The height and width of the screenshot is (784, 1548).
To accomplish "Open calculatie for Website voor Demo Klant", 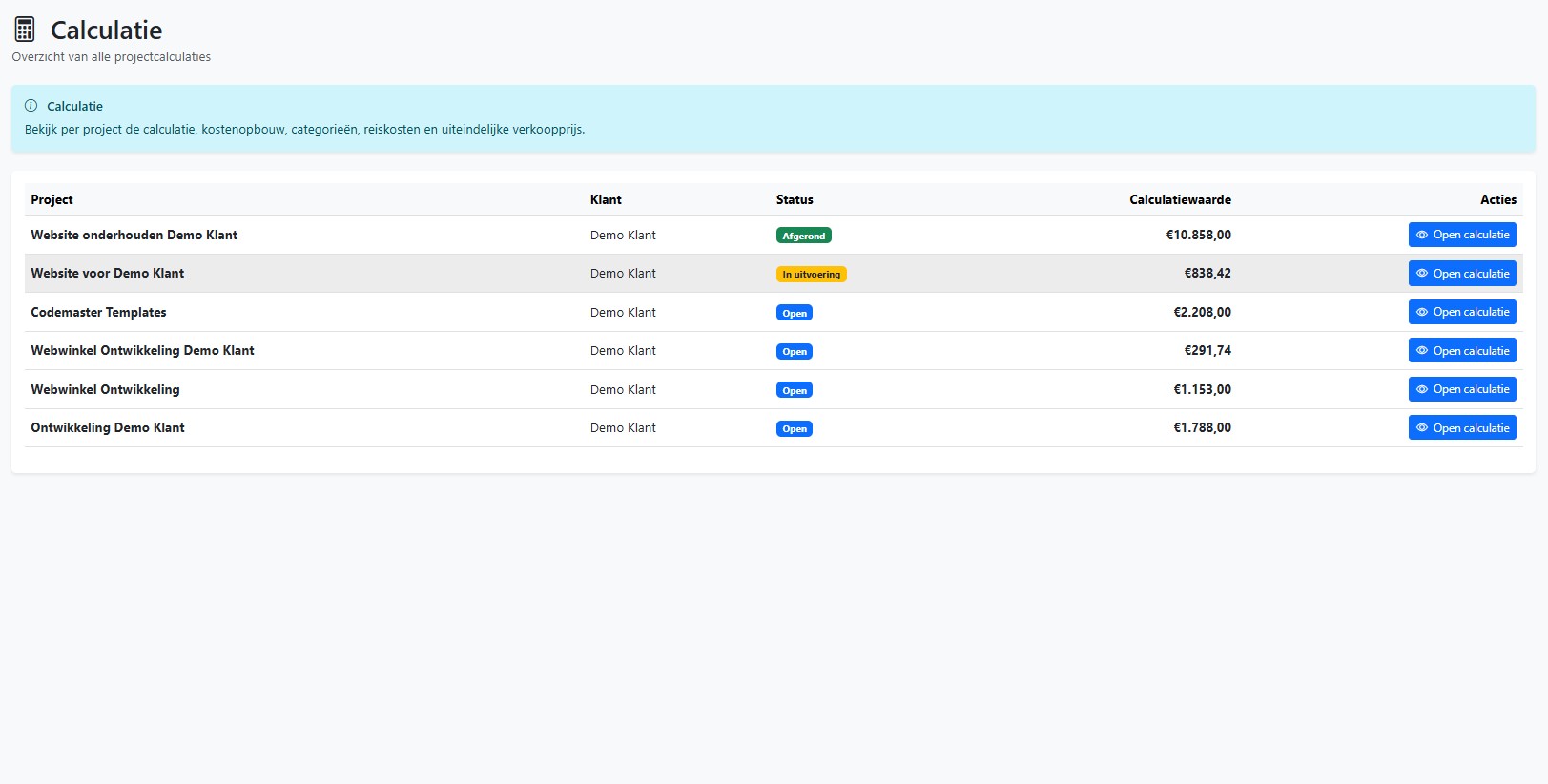I will 1462,274.
